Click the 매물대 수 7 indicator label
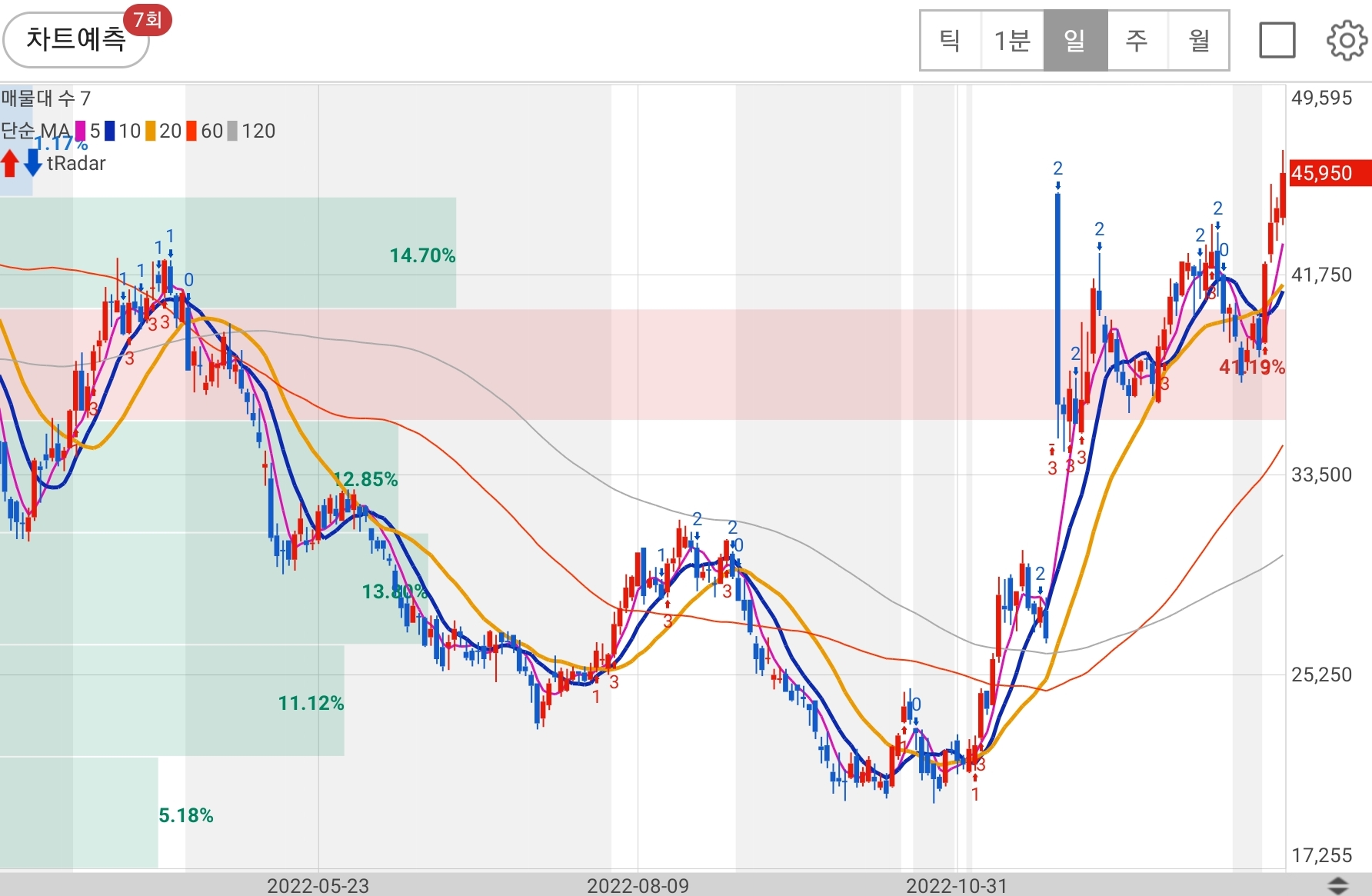 point(46,98)
